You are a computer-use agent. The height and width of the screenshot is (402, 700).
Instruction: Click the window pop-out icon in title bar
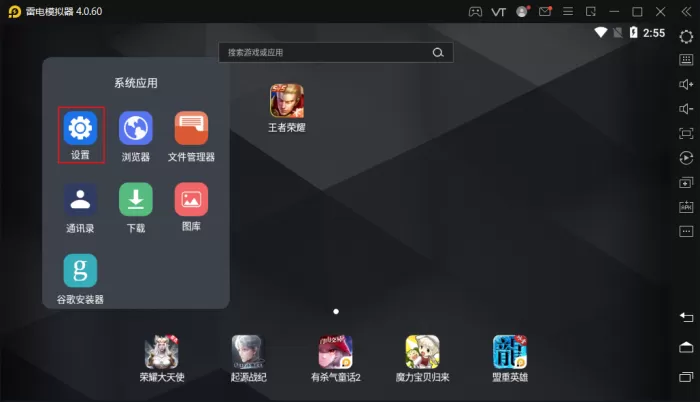point(591,12)
